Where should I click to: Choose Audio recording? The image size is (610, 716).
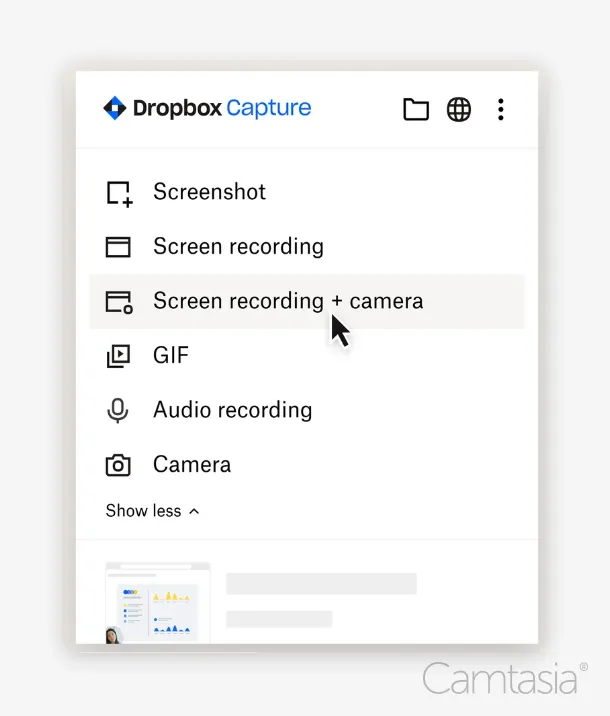[x=307, y=410]
